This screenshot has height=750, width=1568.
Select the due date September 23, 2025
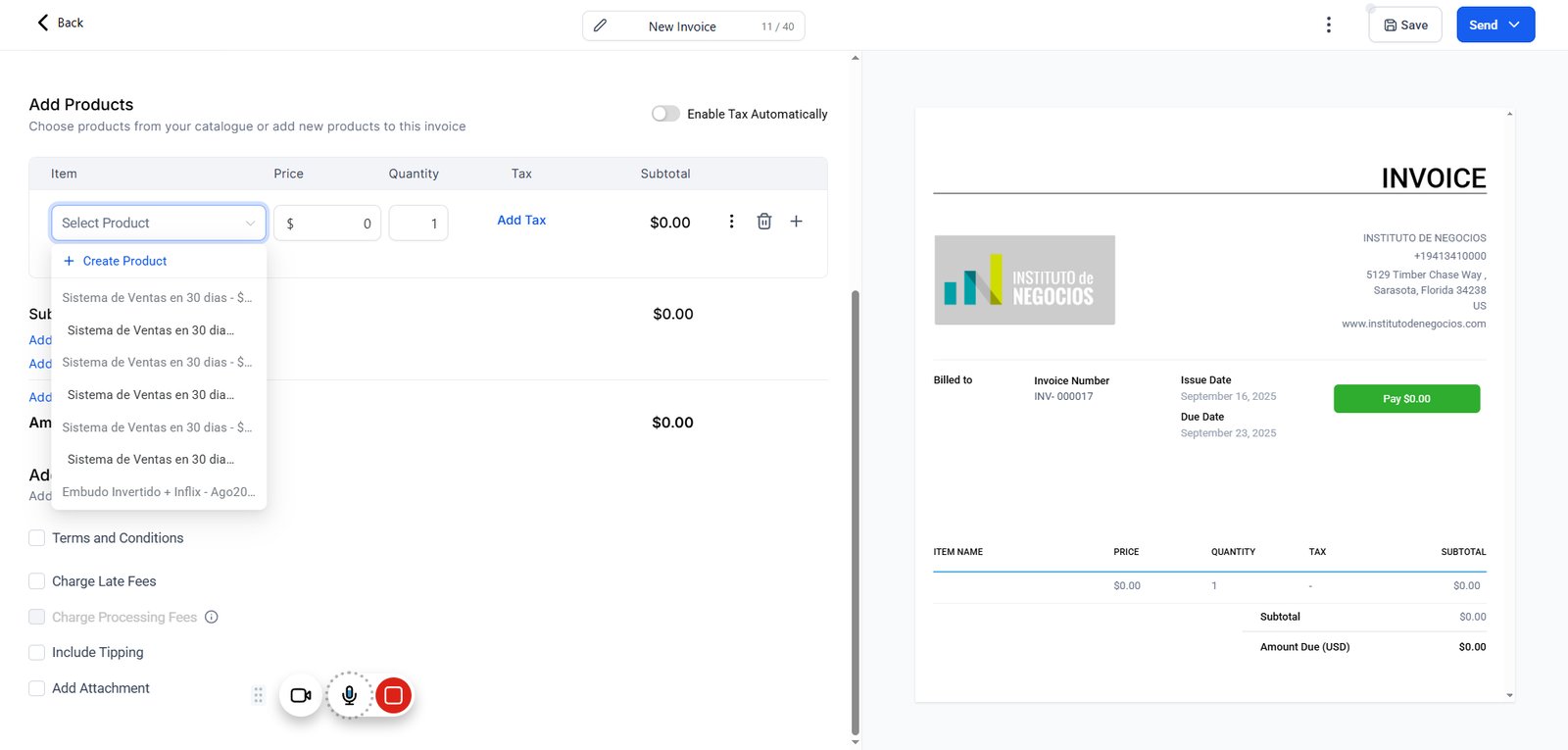(x=1228, y=433)
